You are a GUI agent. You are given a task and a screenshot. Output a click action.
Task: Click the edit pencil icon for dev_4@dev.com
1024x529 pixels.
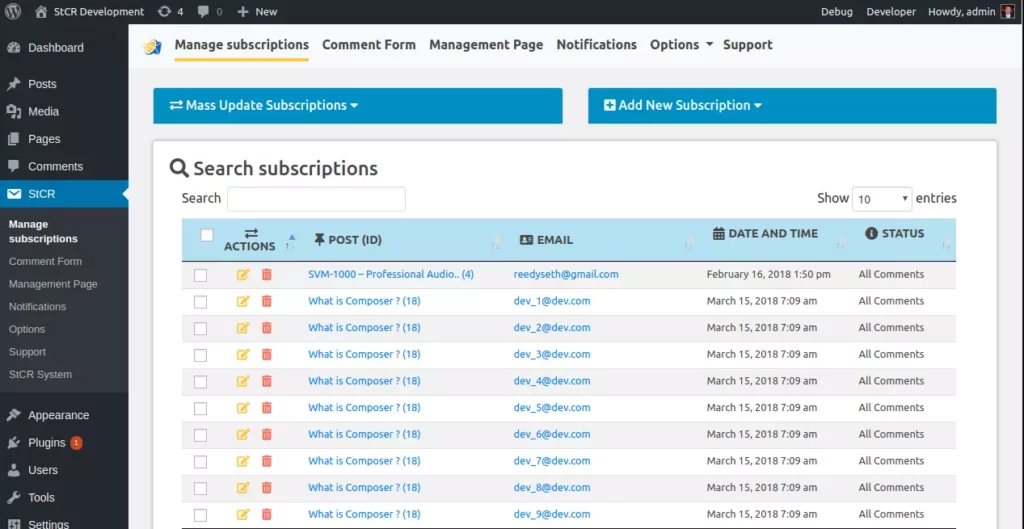click(x=243, y=381)
